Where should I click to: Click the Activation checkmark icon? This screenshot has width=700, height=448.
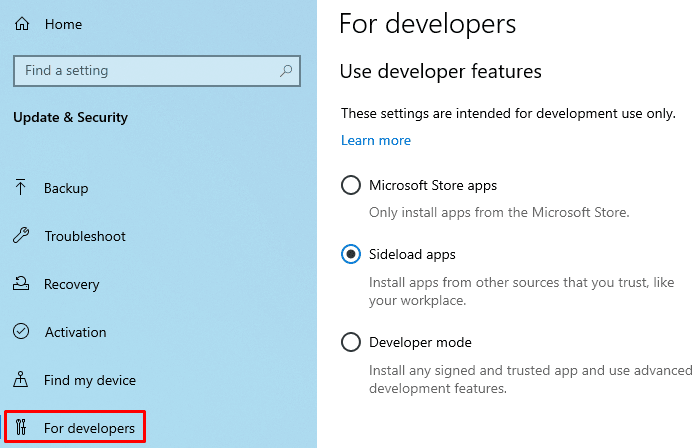pyautogui.click(x=21, y=332)
